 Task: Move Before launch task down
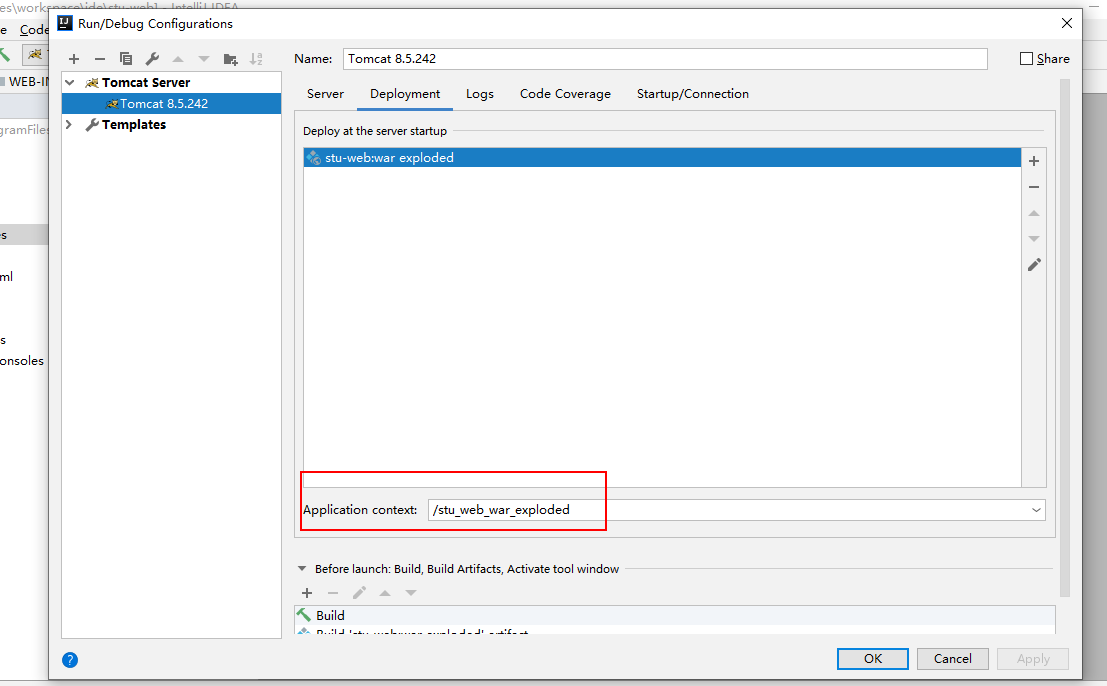tap(411, 593)
